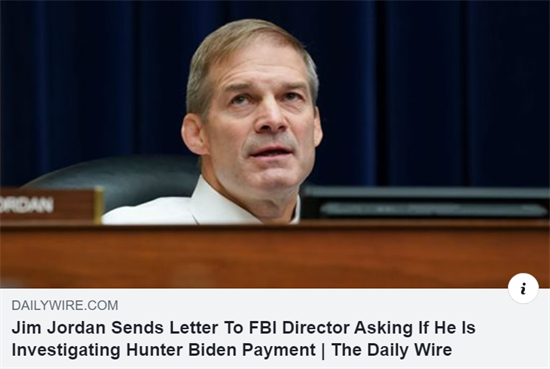Image resolution: width=550 pixels, height=369 pixels.
Task: Click the word "Investigating" in the headline
Action: tap(66, 350)
